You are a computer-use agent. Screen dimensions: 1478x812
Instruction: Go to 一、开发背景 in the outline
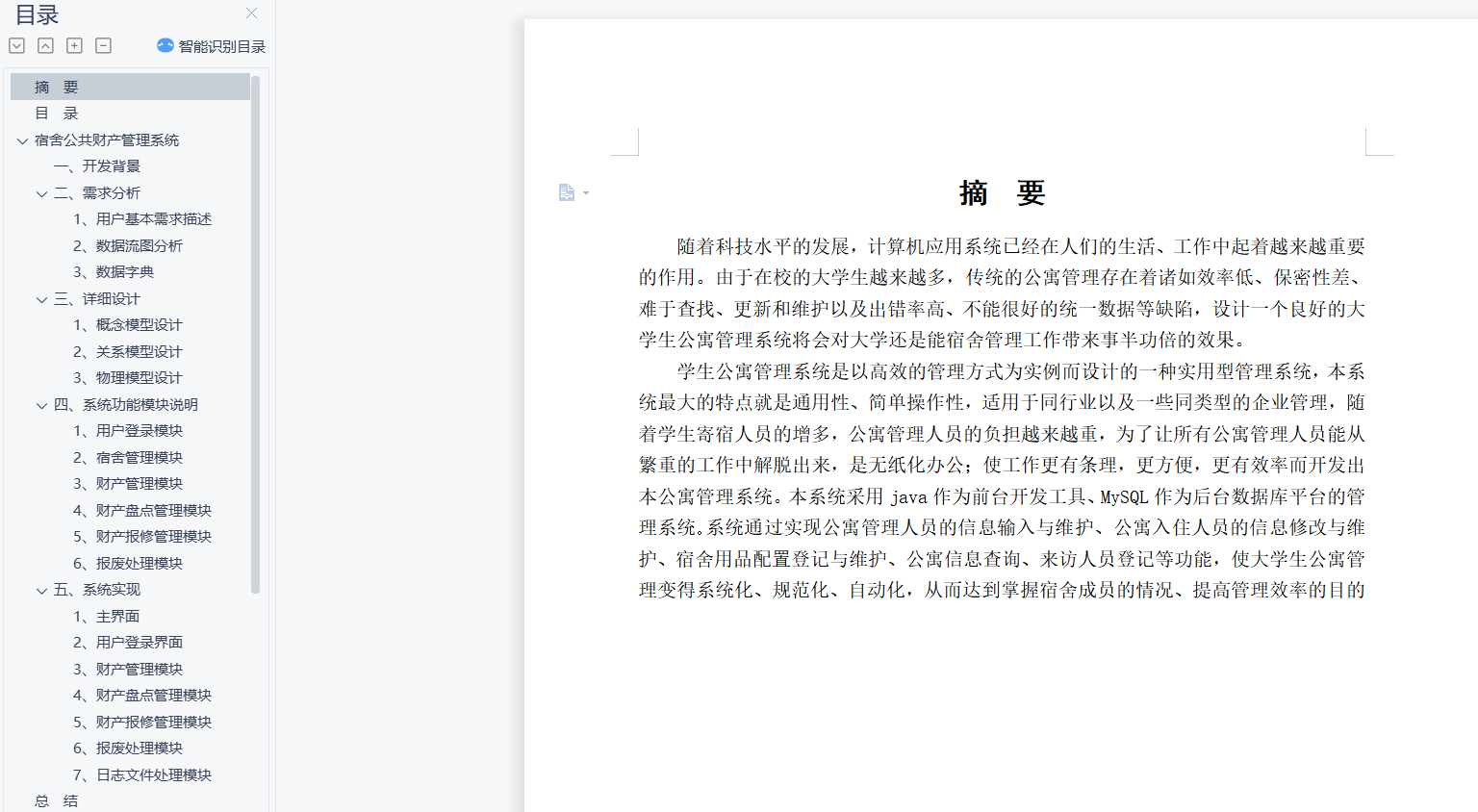[x=97, y=166]
